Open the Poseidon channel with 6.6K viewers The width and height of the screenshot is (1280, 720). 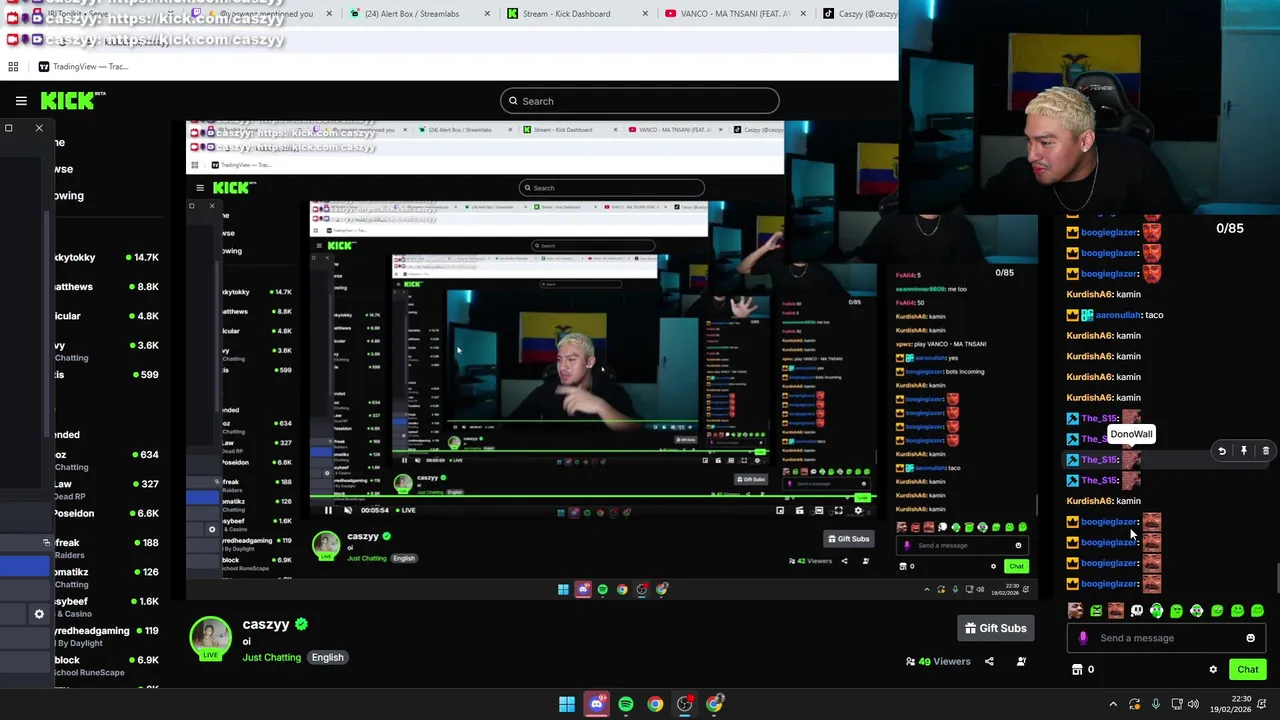point(107,513)
